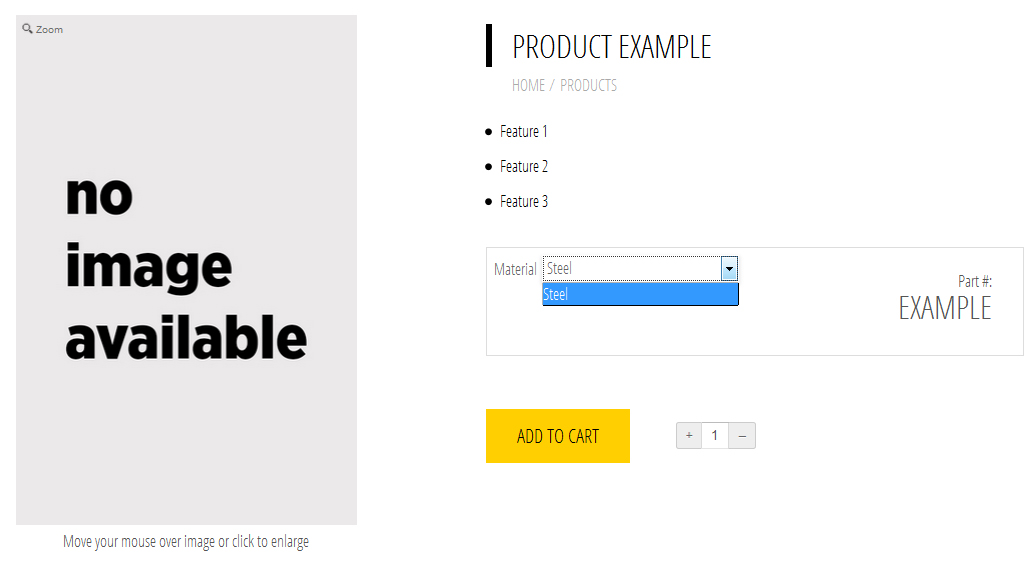Decrease quantity with the minus button

[x=742, y=436]
